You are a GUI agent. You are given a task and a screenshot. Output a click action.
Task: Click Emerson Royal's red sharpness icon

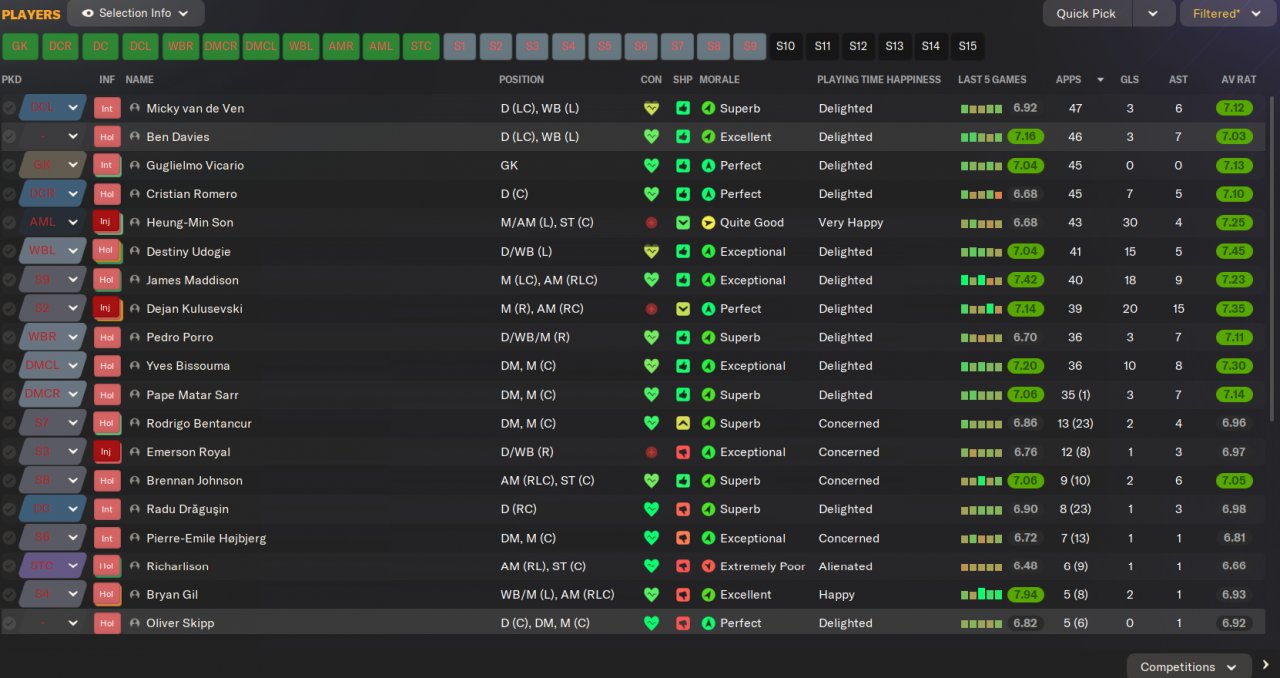[683, 452]
